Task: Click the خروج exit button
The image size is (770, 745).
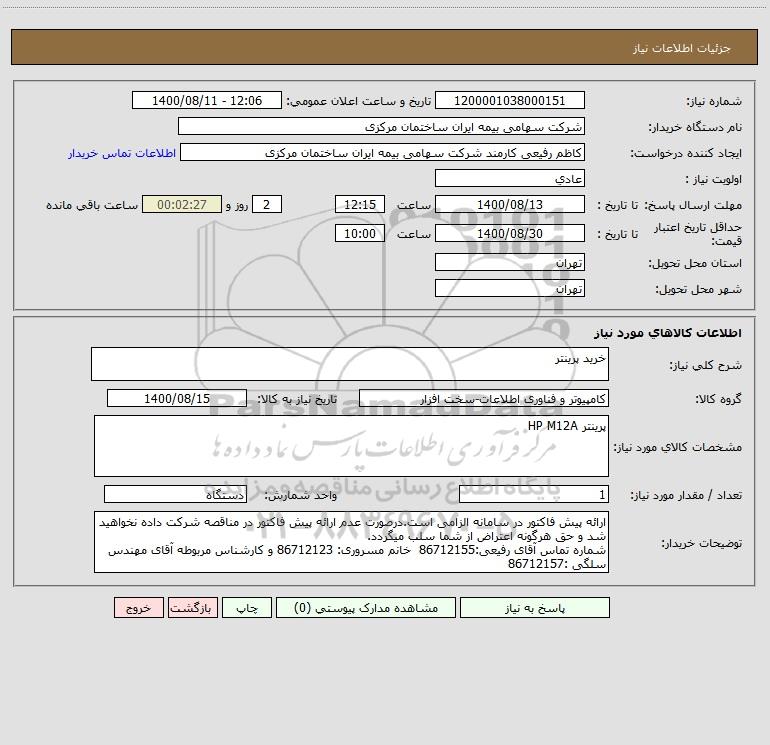Action: pyautogui.click(x=138, y=607)
